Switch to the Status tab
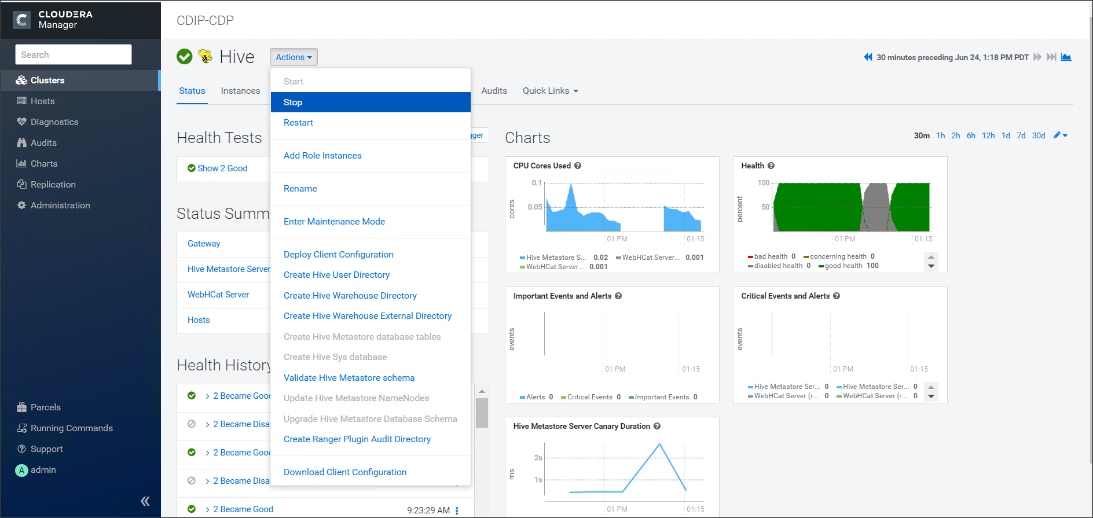 tap(192, 91)
